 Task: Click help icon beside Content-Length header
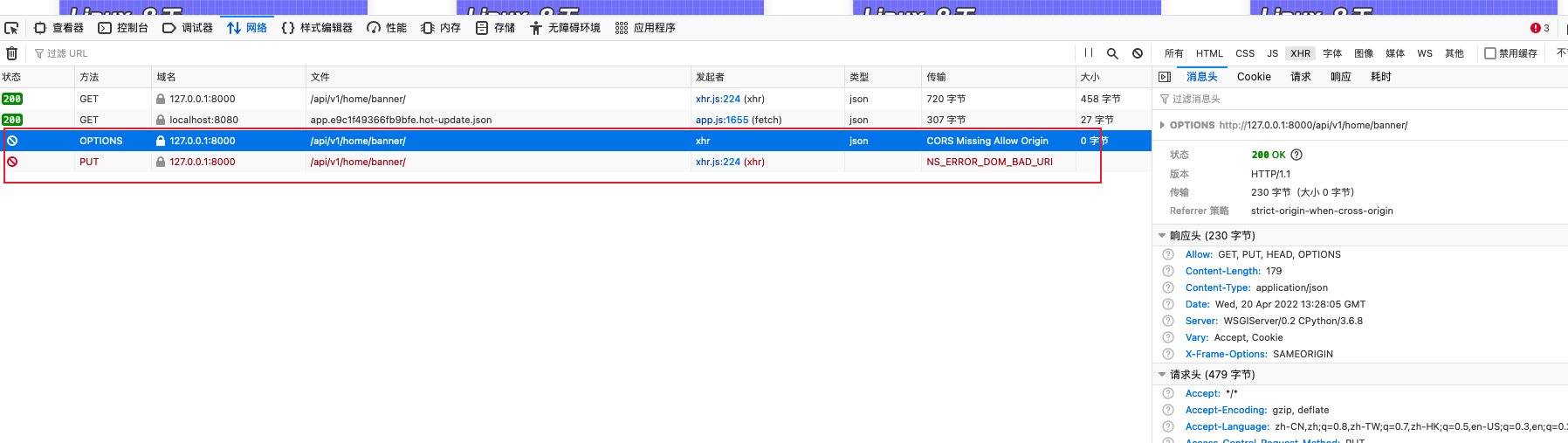(1168, 271)
